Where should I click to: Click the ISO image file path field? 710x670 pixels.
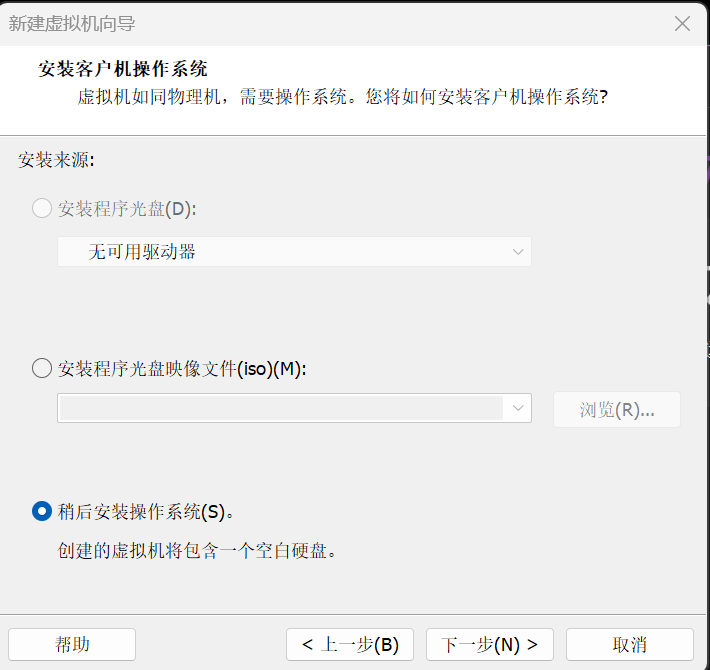[x=281, y=408]
